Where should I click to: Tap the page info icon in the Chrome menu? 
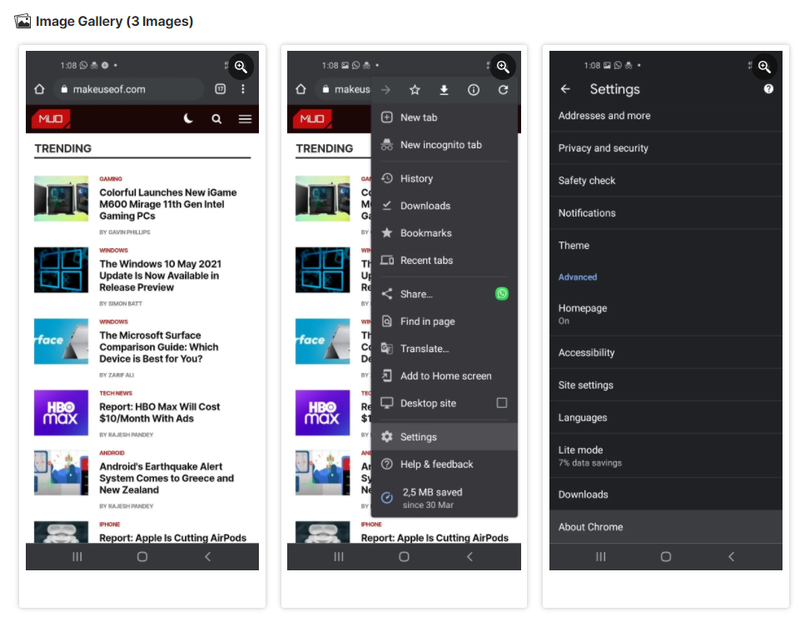pyautogui.click(x=474, y=90)
